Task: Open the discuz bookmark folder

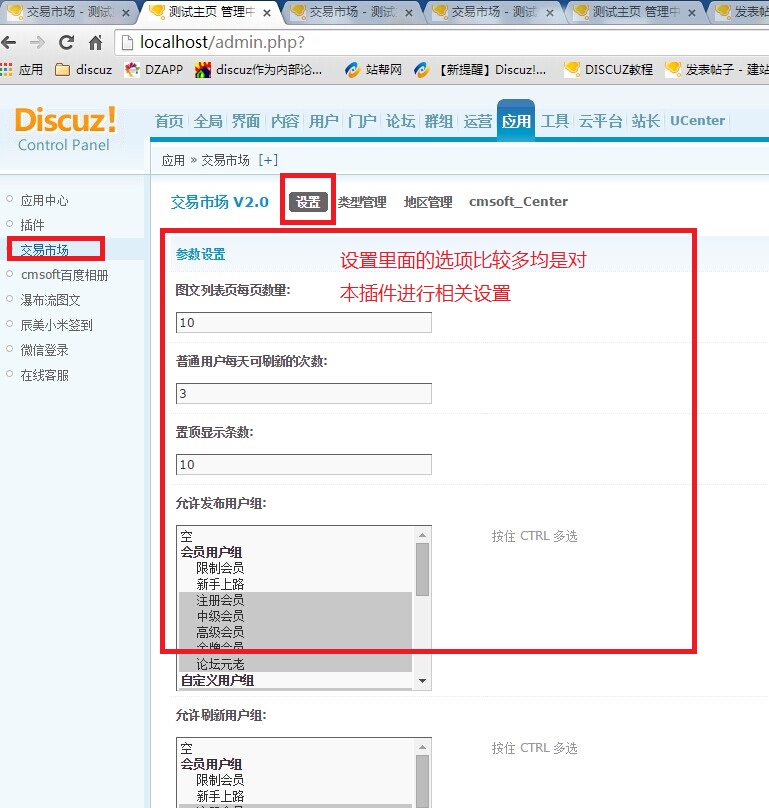Action: pyautogui.click(x=83, y=70)
